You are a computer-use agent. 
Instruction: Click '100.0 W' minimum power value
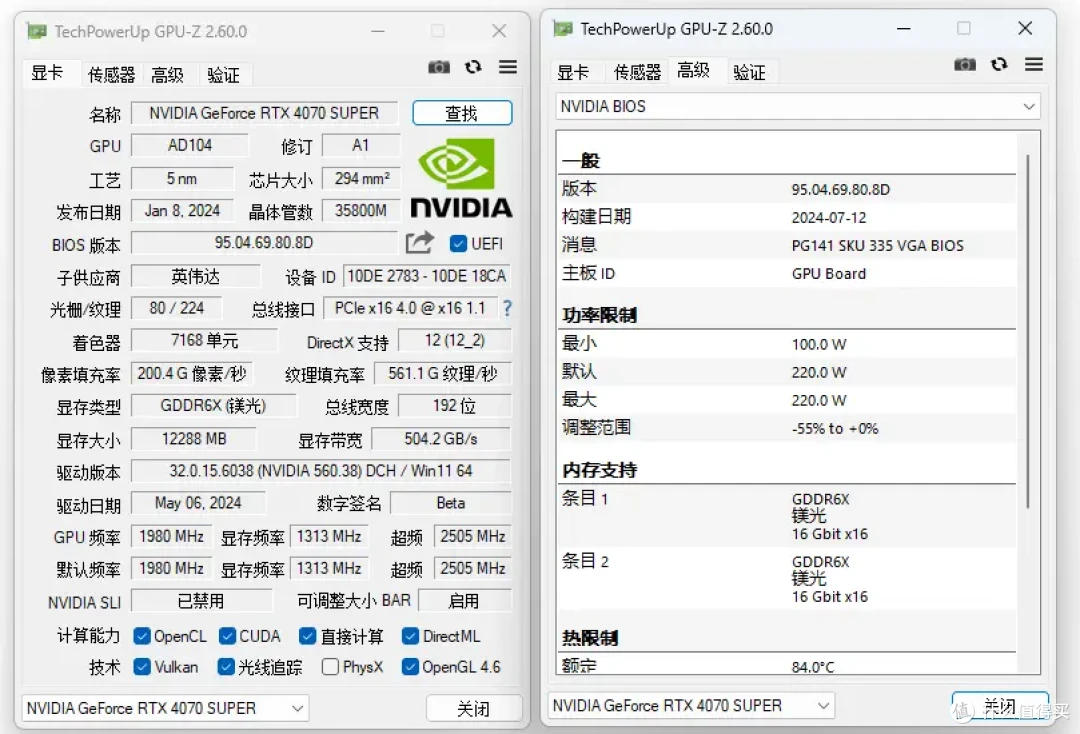[x=819, y=344]
